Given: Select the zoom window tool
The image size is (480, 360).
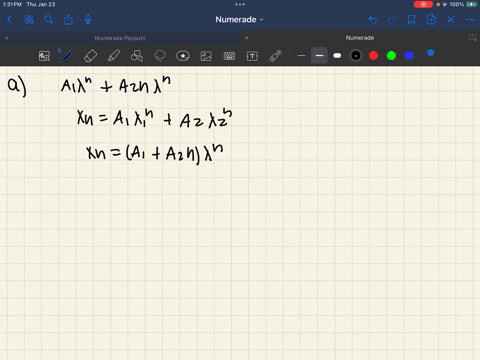Looking at the screenshot, I should [44, 56].
